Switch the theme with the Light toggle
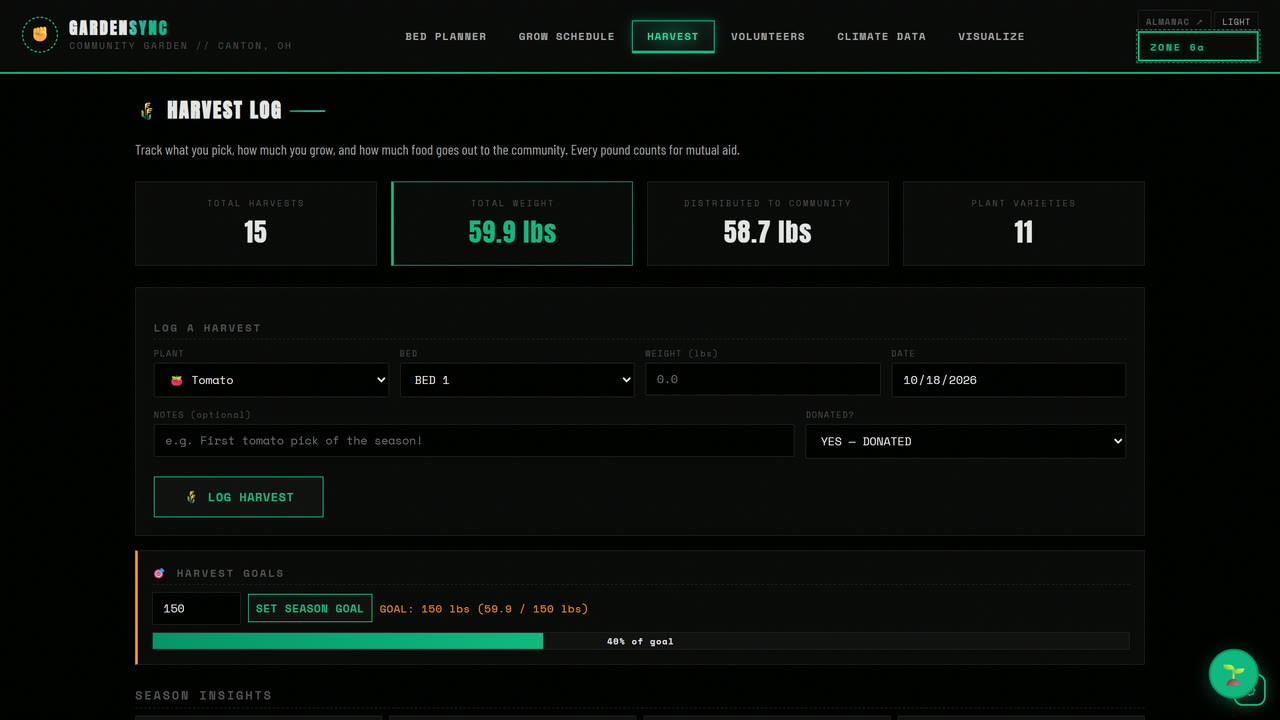The height and width of the screenshot is (720, 1280). point(1236,21)
